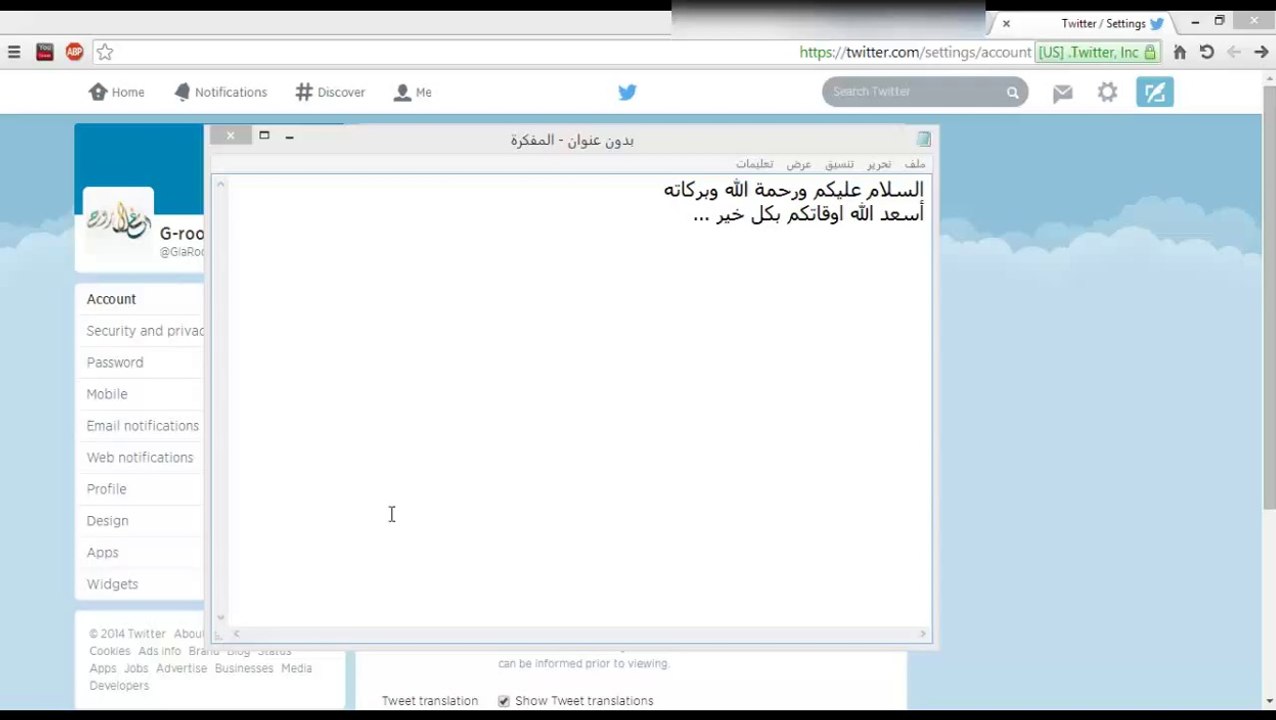1276x720 pixels.
Task: Click the Jobs footer link
Action: [x=136, y=668]
